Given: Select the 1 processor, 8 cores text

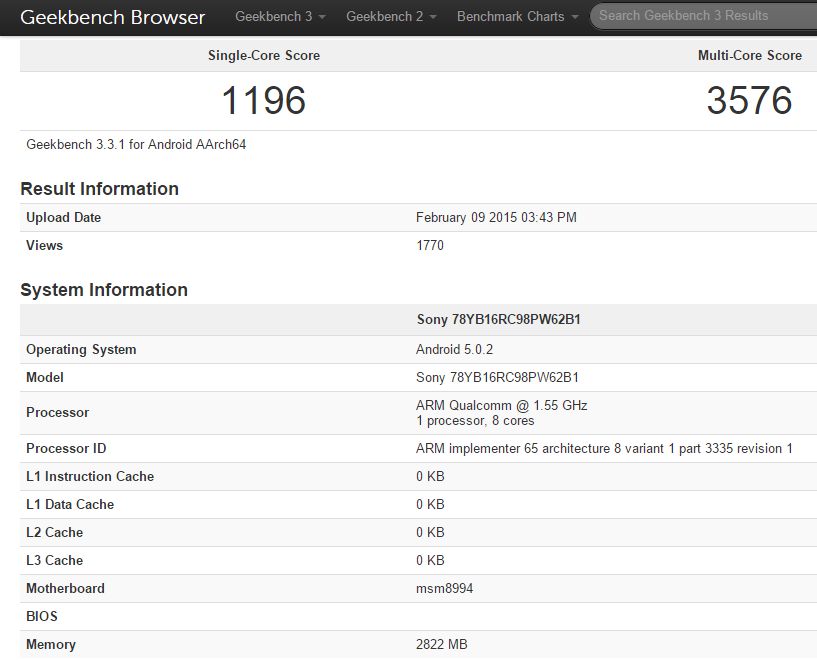Looking at the screenshot, I should 475,420.
